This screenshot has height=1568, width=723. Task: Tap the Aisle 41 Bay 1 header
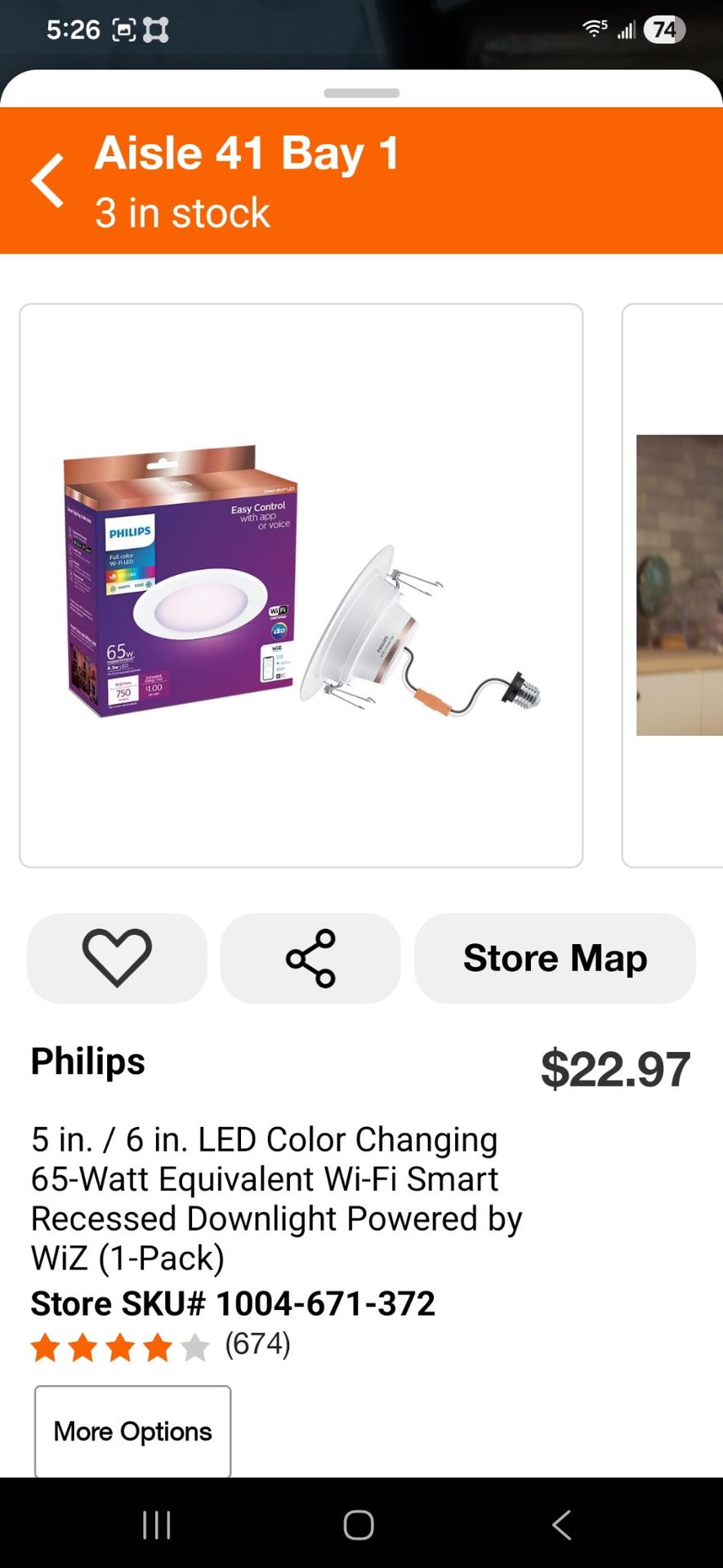tap(247, 154)
